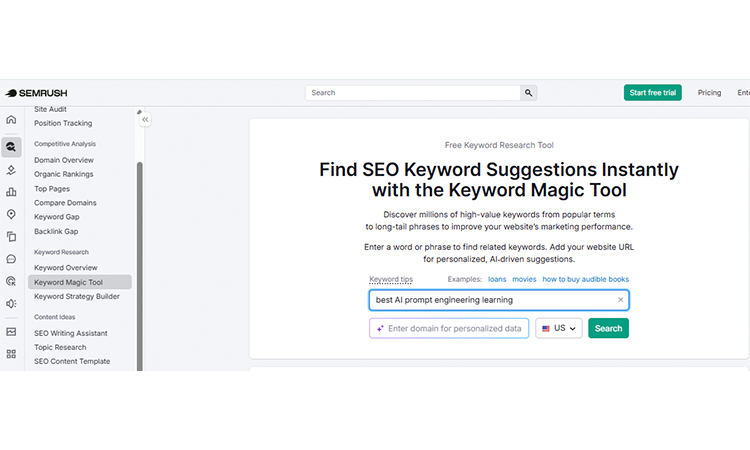Viewport: 750px width, 450px height.
Task: Click the top Search input field
Action: click(413, 93)
